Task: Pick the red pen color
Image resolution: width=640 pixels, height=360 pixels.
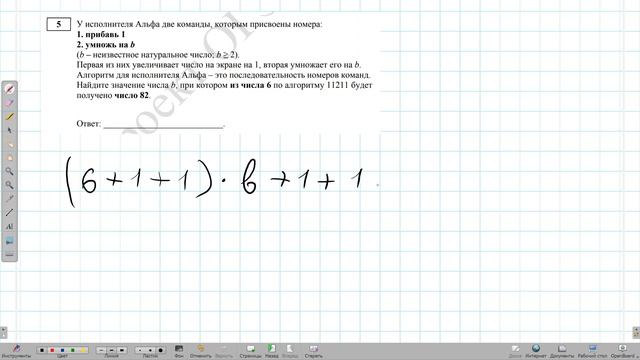Action: tap(52, 350)
